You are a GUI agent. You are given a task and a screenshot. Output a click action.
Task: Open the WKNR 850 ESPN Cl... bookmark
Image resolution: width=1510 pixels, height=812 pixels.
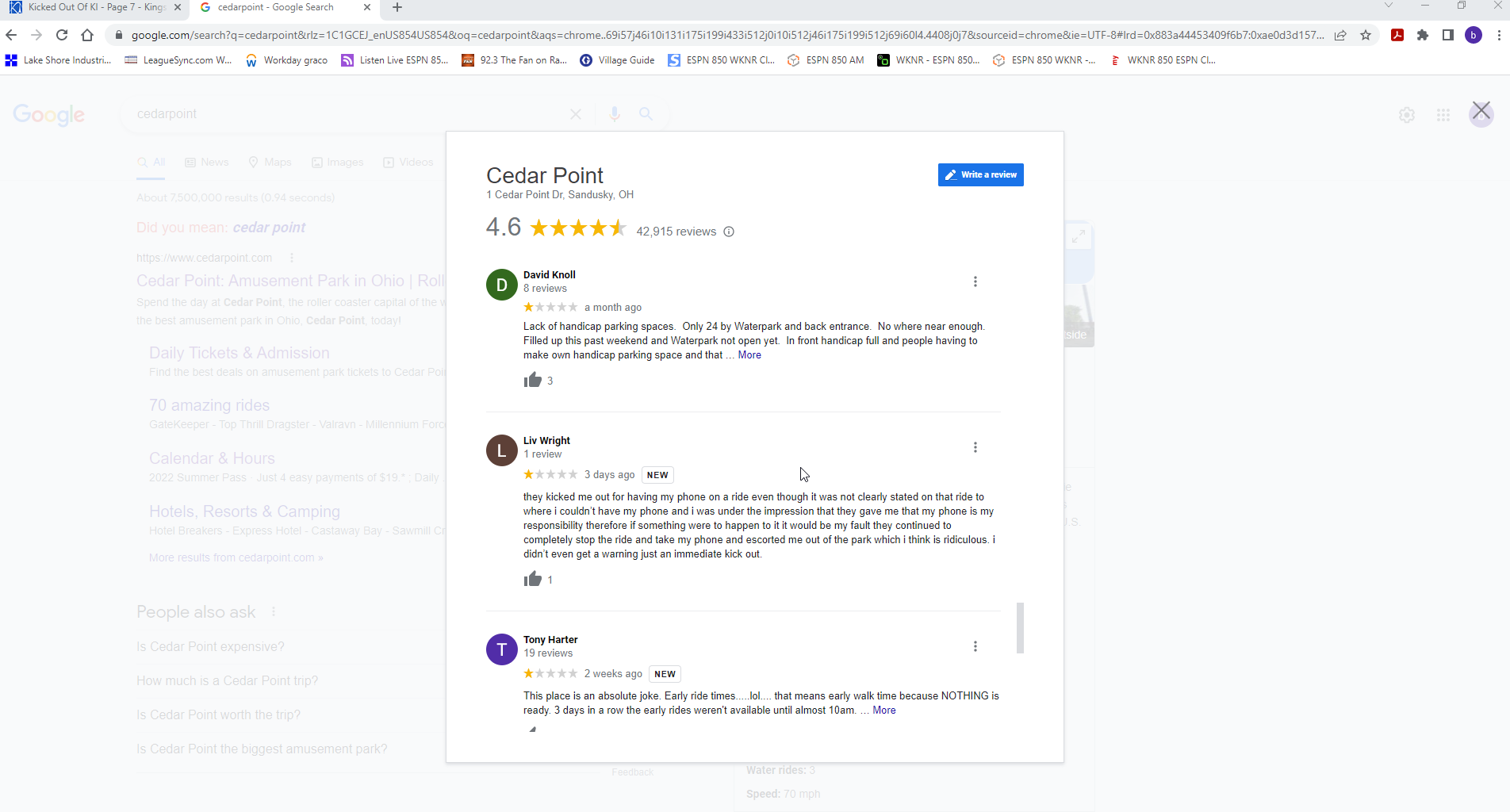coord(1163,60)
